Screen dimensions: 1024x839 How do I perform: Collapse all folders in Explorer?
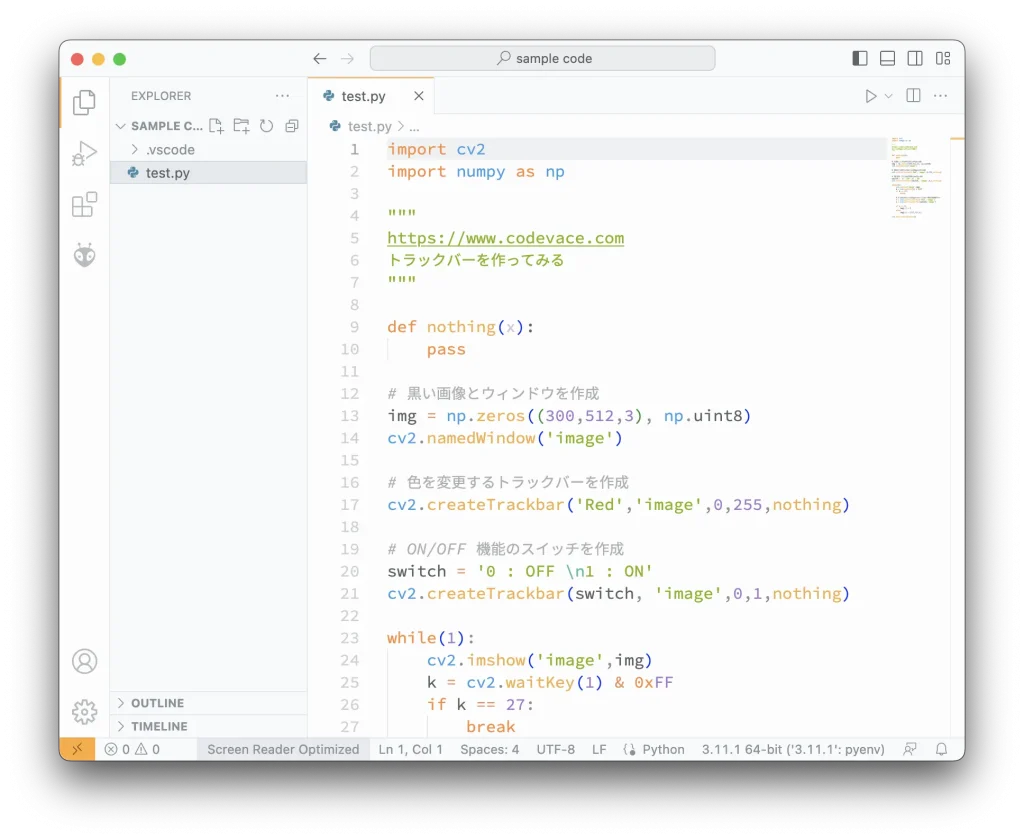click(290, 125)
